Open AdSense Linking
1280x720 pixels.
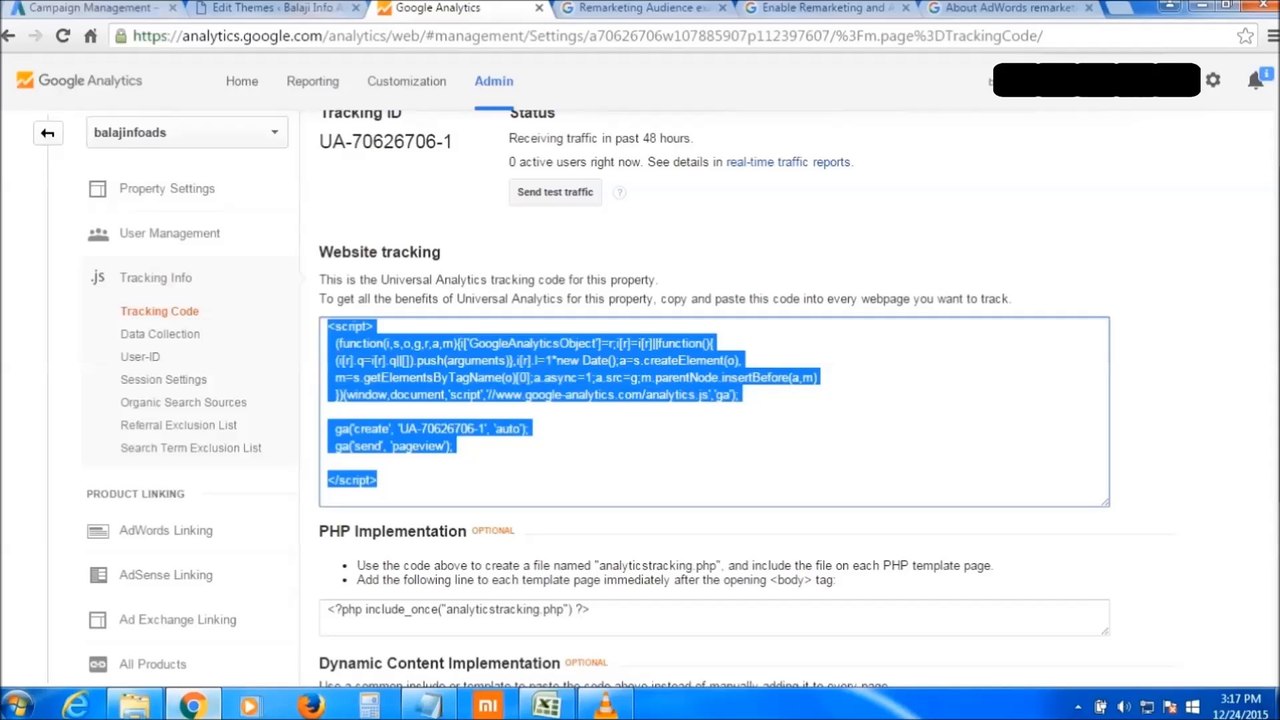166,575
